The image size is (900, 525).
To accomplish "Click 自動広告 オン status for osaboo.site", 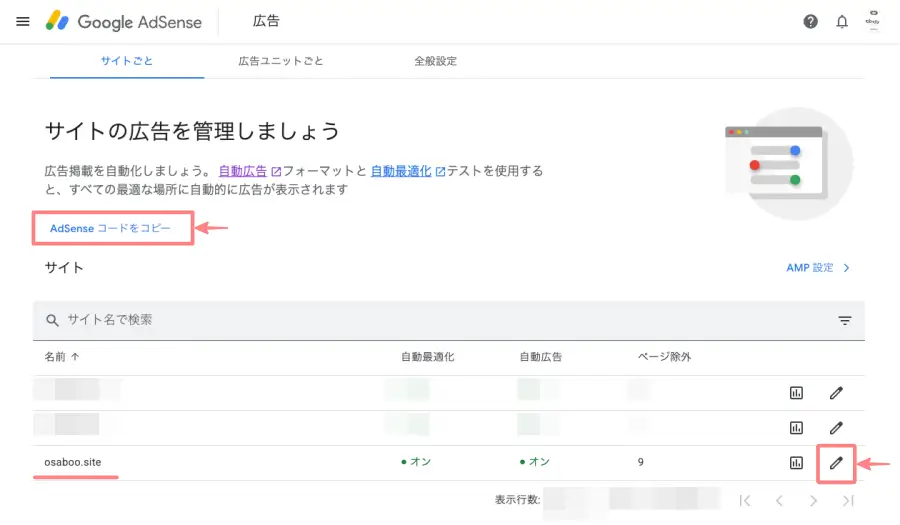I will tap(534, 462).
